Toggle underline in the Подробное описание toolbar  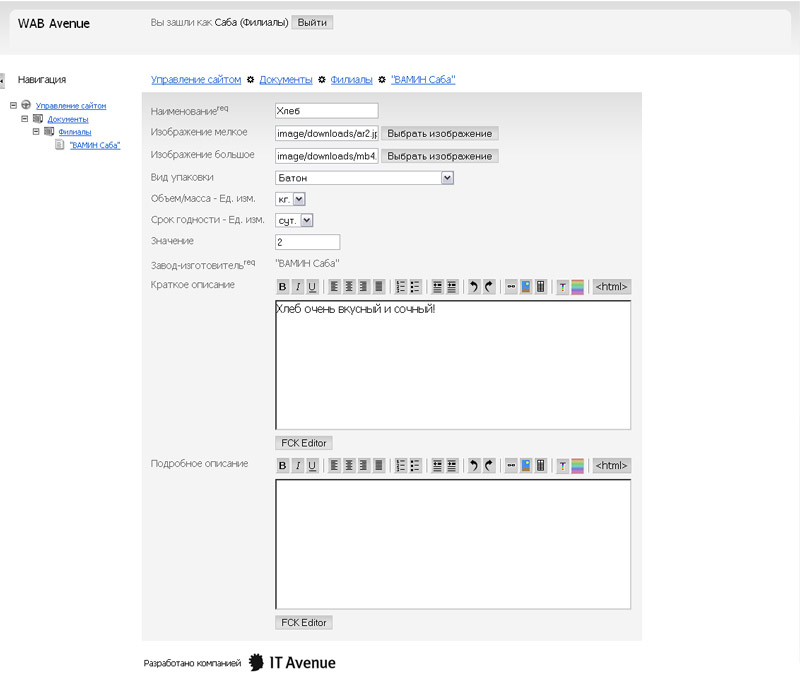(312, 466)
